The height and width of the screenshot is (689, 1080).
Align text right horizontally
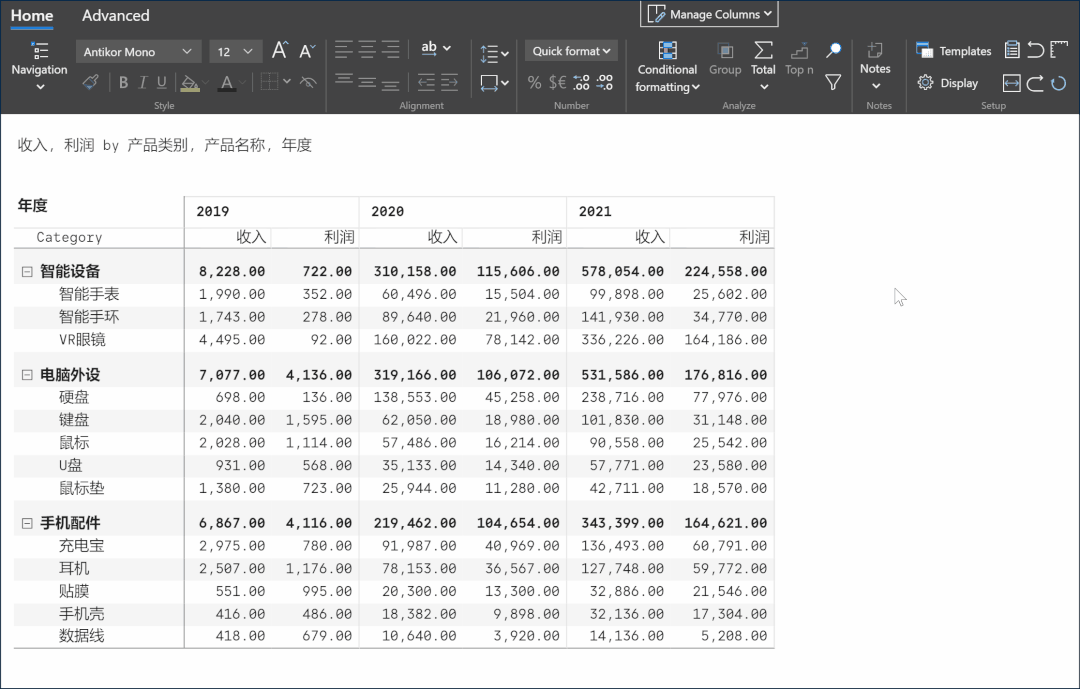[x=391, y=49]
